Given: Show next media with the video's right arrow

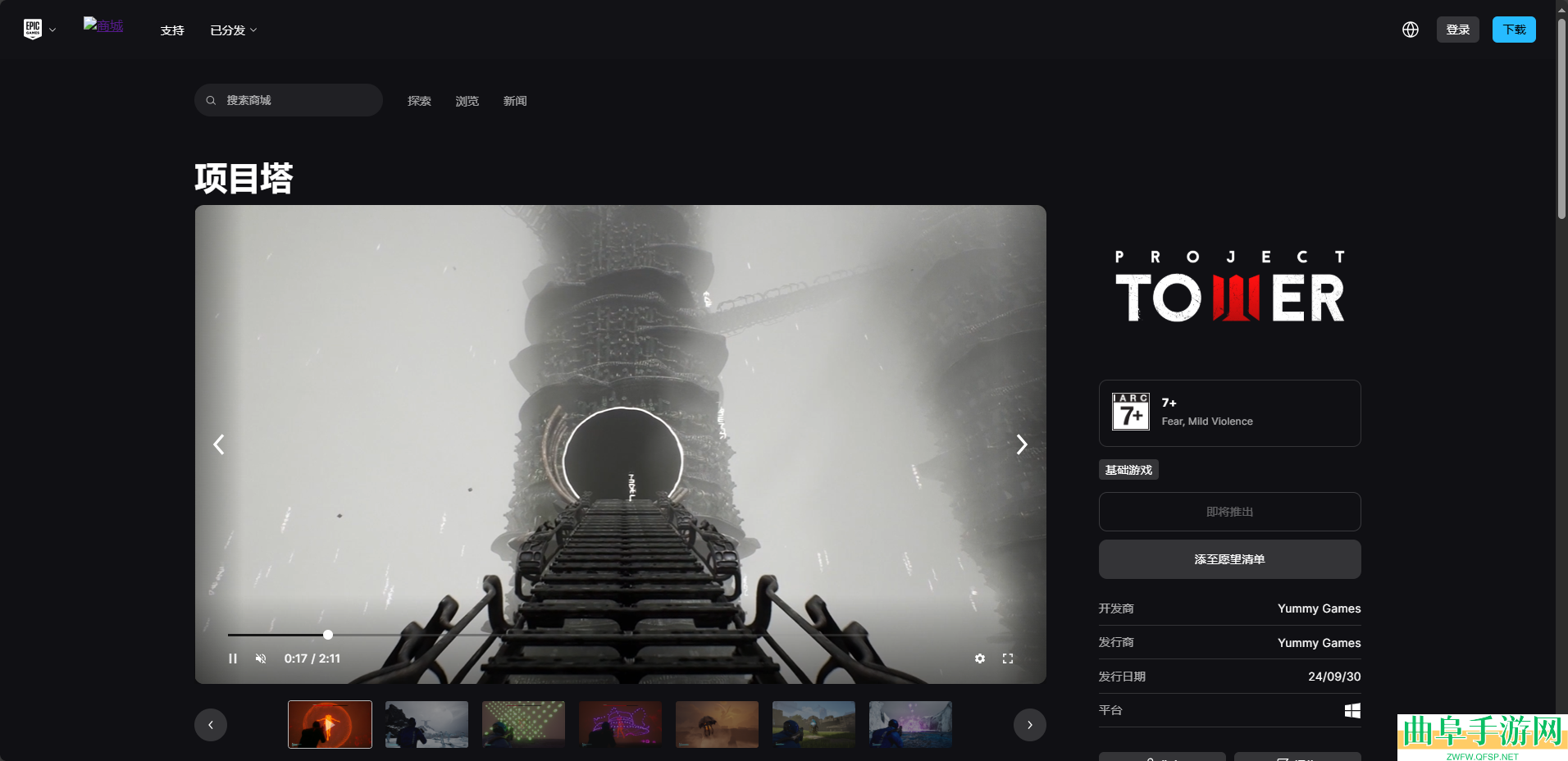Looking at the screenshot, I should [x=1022, y=444].
